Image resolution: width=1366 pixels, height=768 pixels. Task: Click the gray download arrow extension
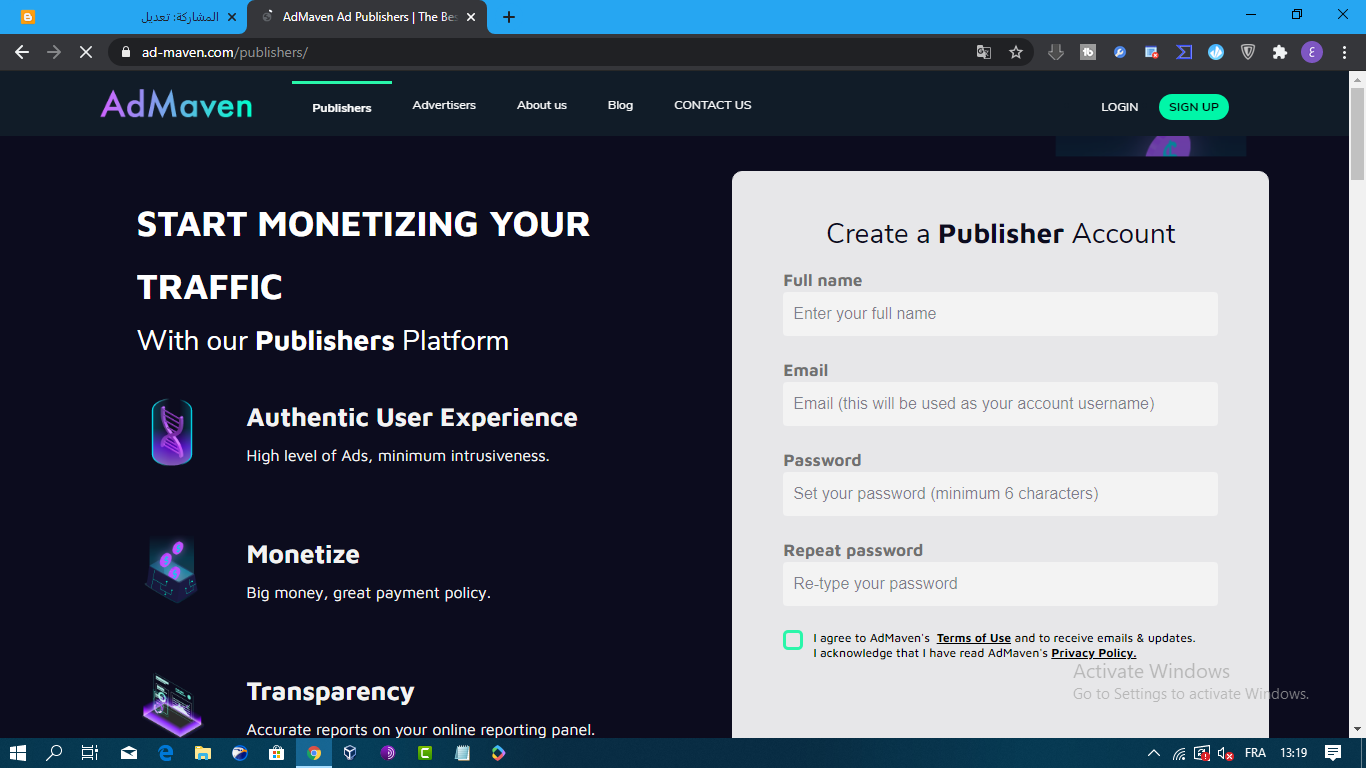click(x=1056, y=52)
